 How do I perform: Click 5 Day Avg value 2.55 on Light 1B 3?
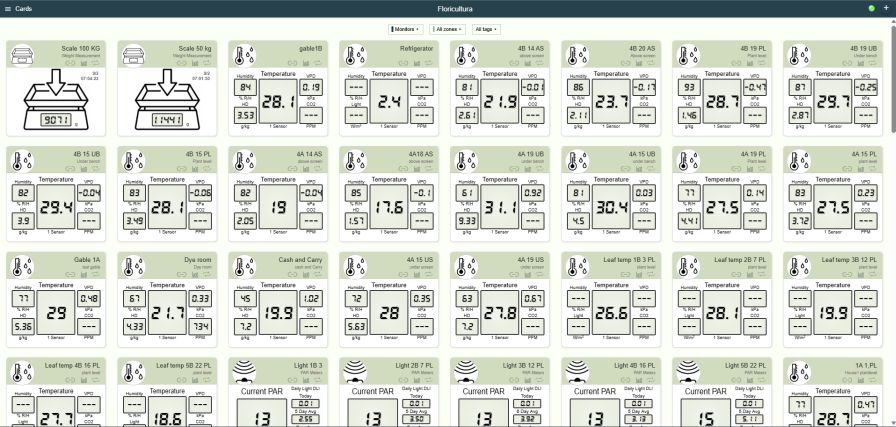pos(306,420)
